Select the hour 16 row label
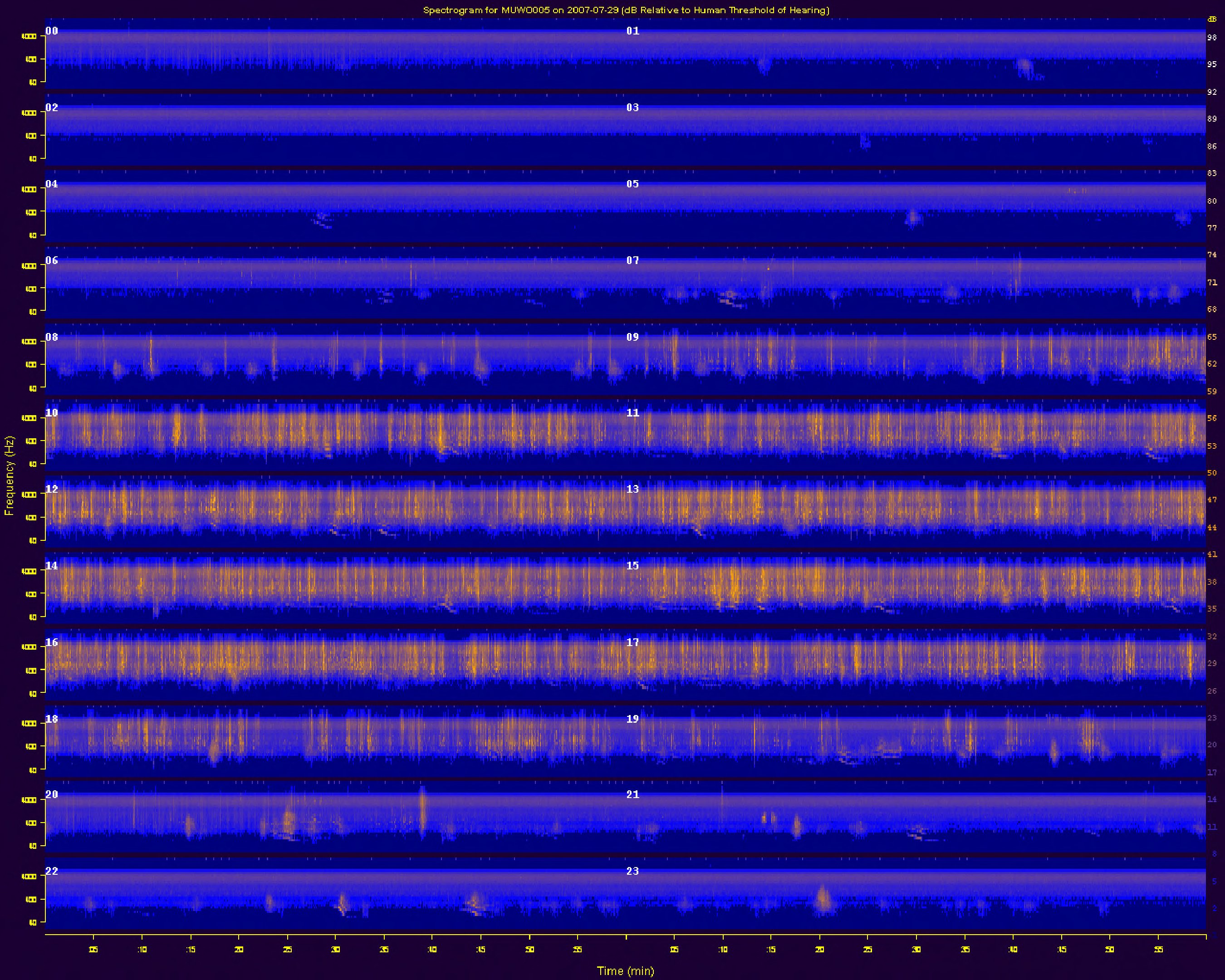Viewport: 1225px width, 980px height. [52, 642]
